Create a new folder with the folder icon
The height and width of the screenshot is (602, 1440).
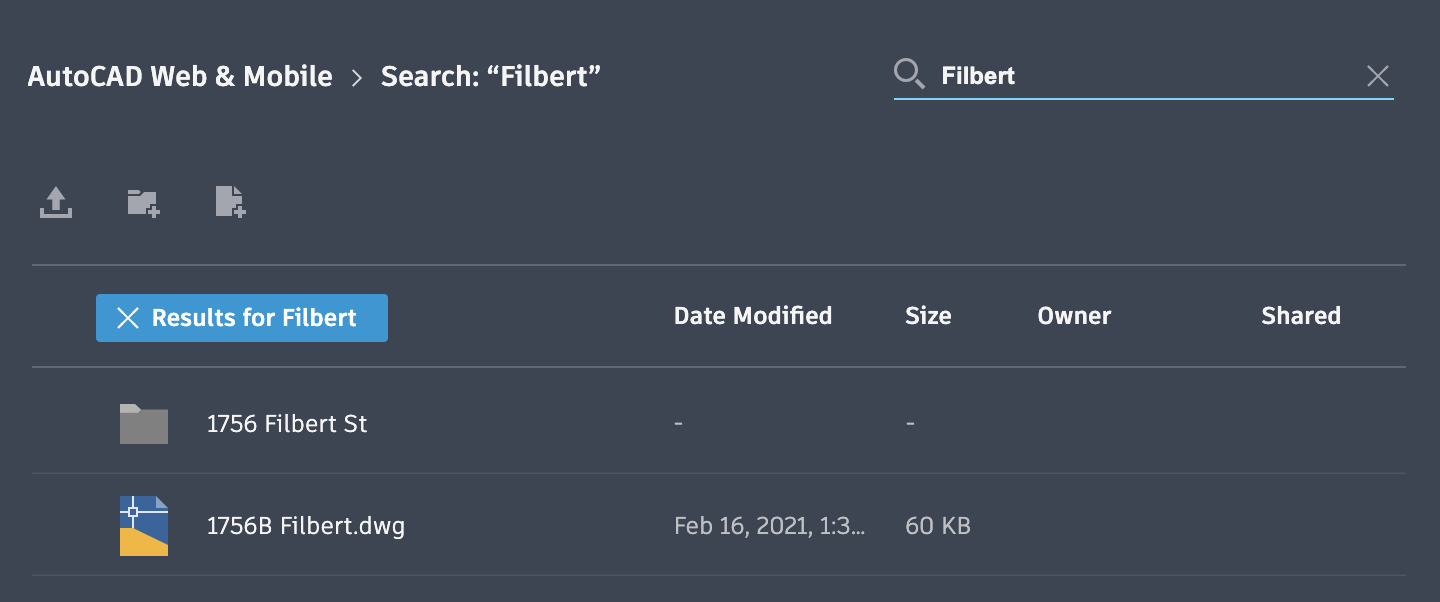(143, 203)
